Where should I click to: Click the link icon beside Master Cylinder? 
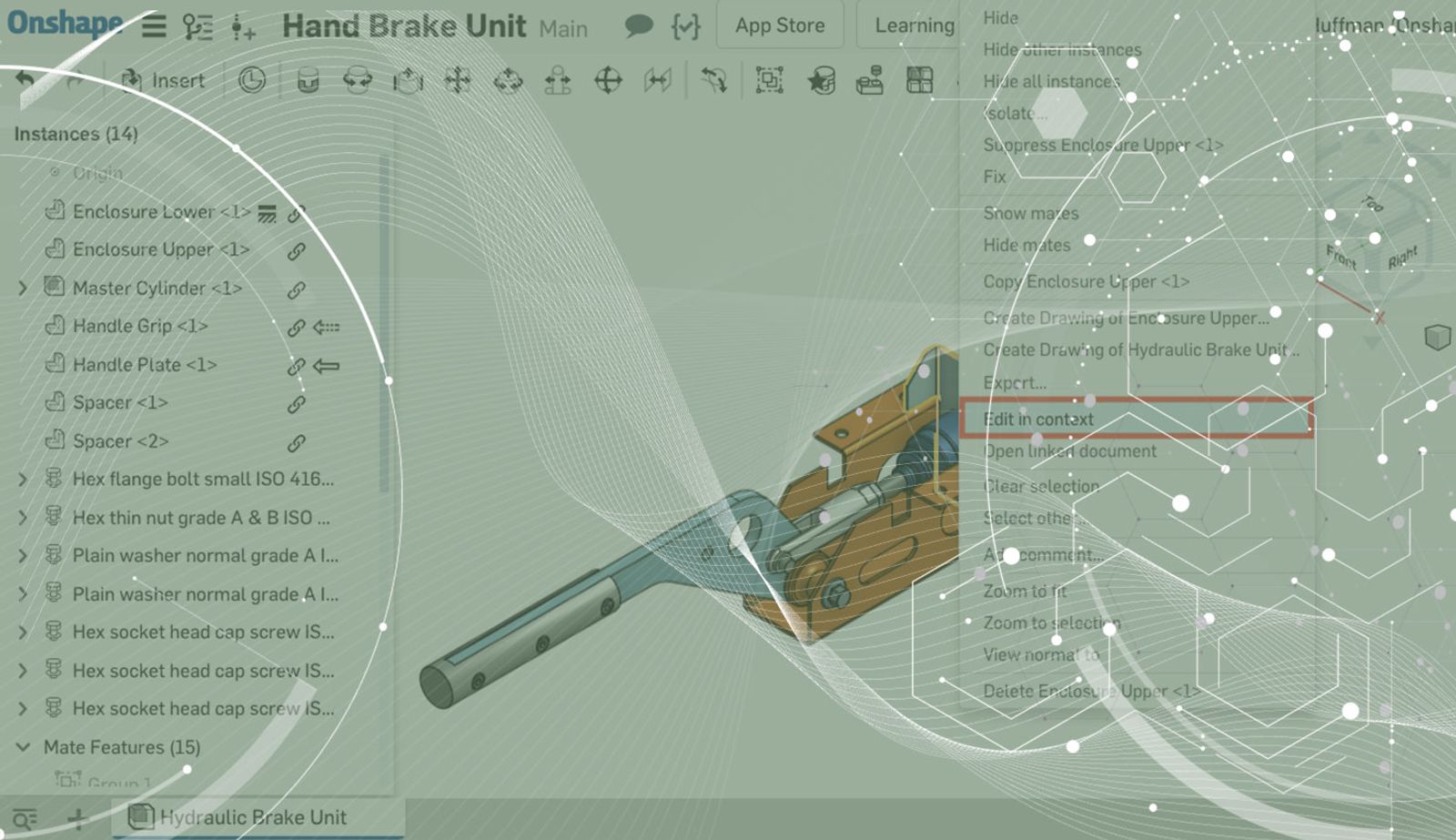tap(297, 289)
